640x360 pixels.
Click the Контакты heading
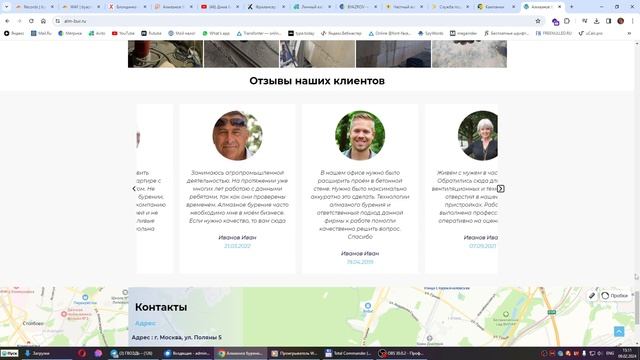[x=161, y=307]
